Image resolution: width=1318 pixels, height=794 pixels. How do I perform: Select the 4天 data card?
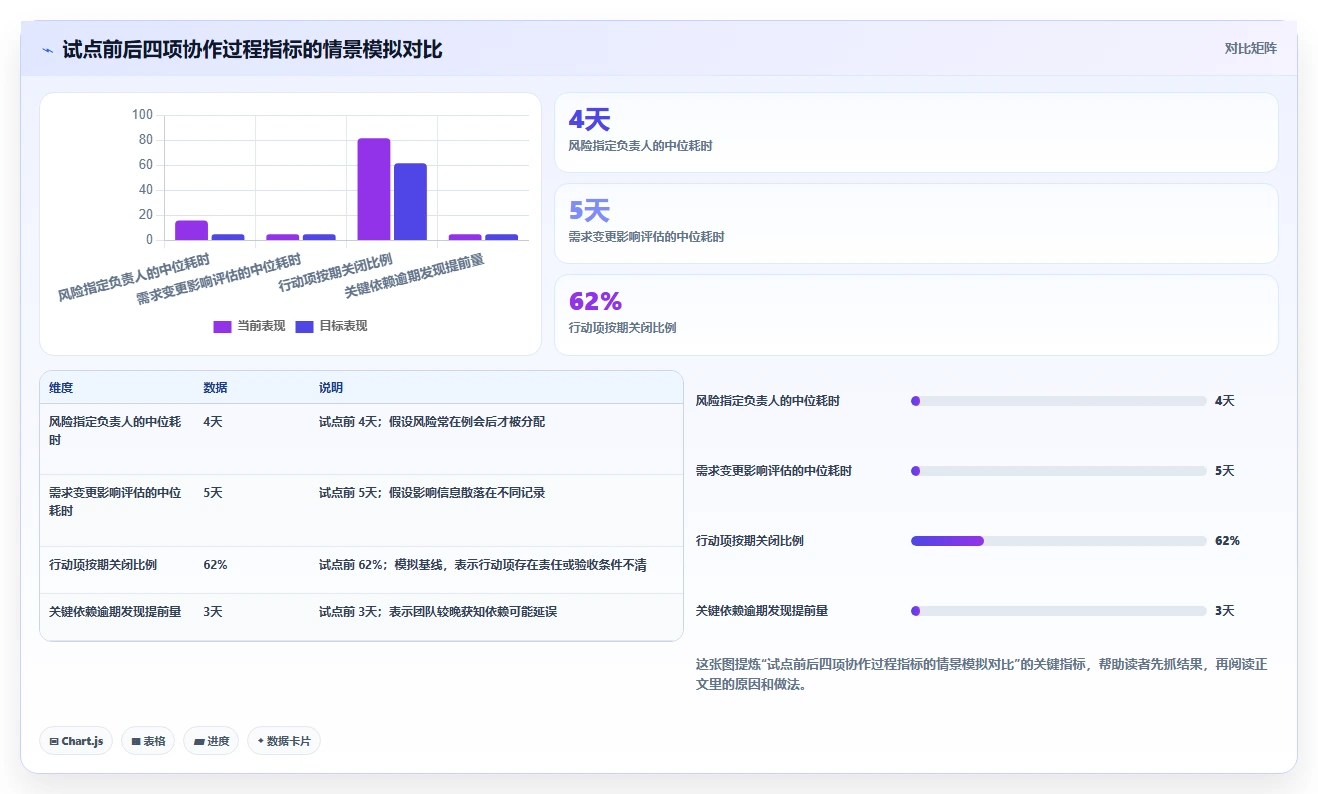click(x=916, y=133)
